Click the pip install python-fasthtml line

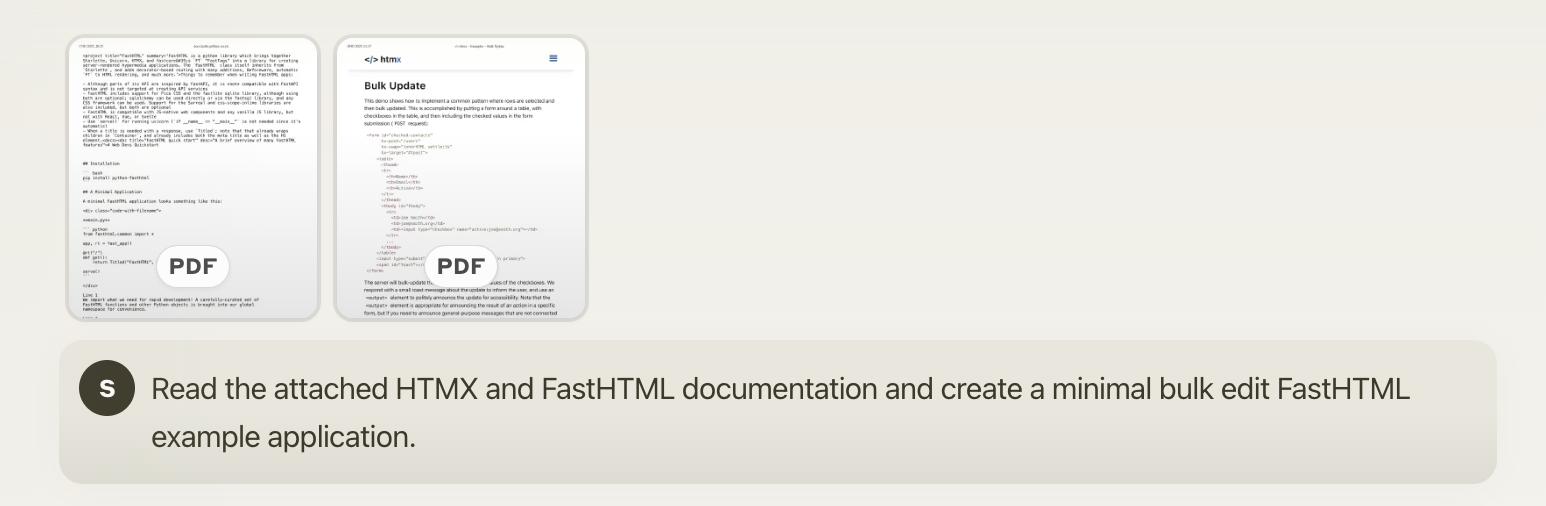click(x=110, y=177)
